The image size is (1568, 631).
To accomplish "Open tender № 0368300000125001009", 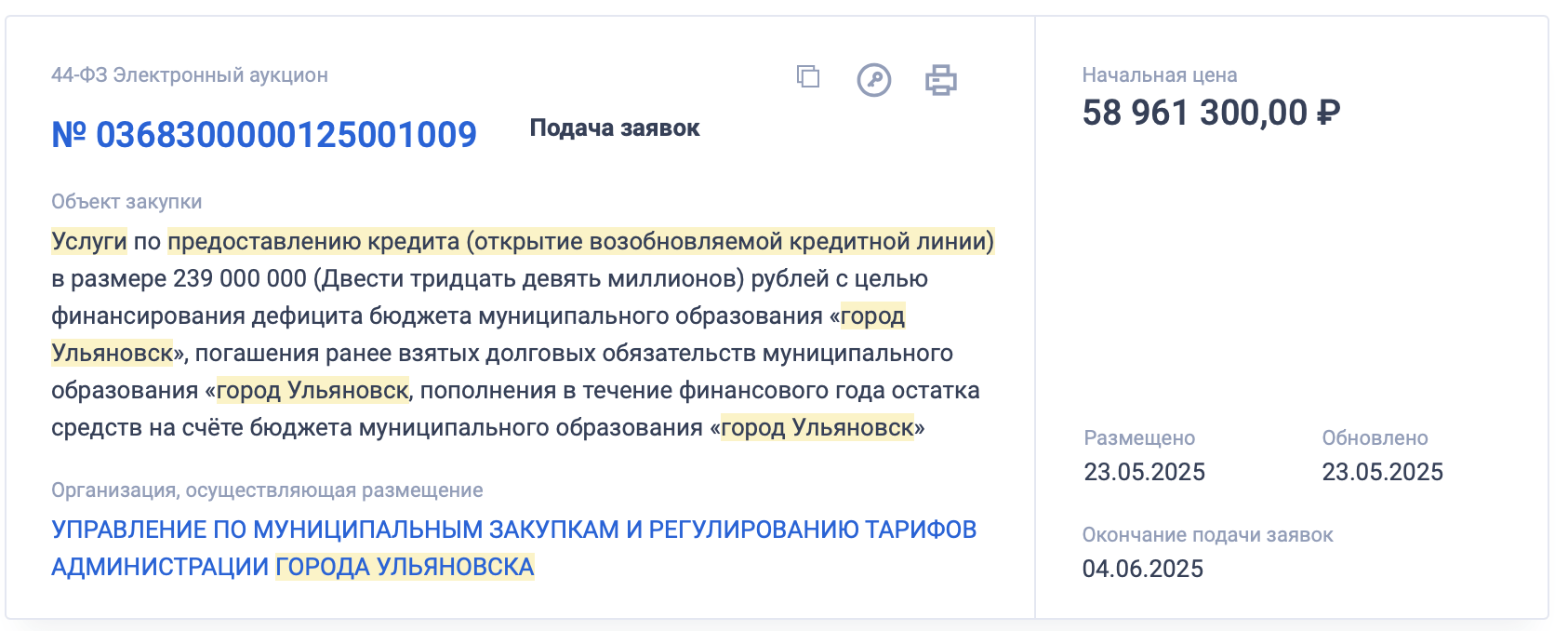I will point(264,135).
